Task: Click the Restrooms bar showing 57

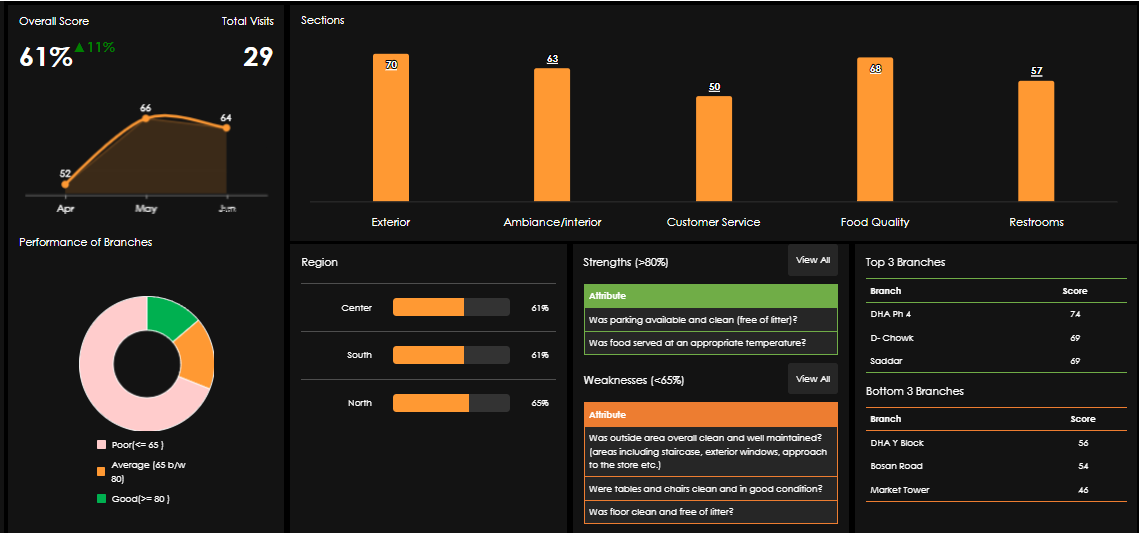Action: click(x=1036, y=141)
